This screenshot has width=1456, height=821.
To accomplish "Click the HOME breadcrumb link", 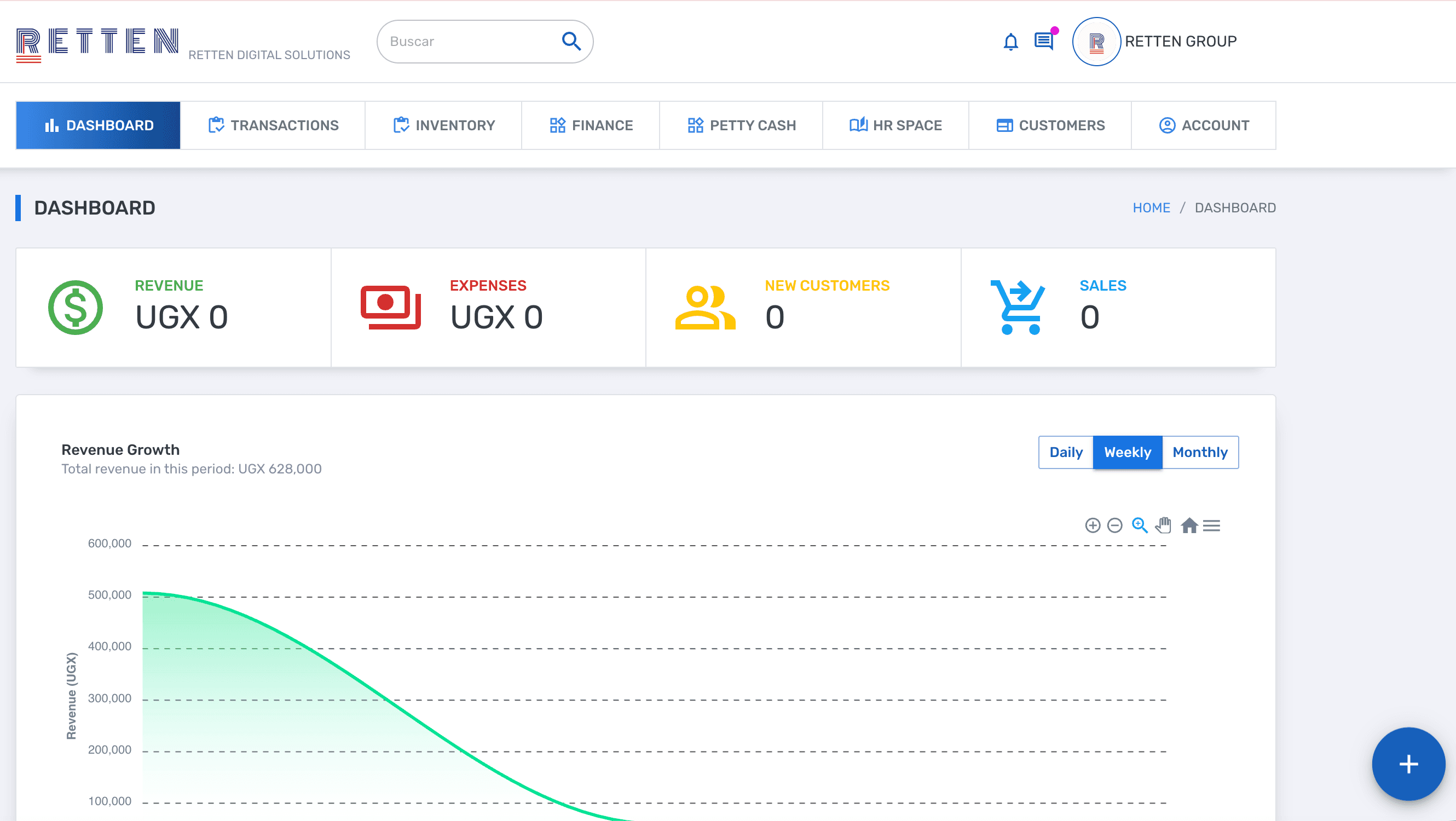I will pos(1151,208).
